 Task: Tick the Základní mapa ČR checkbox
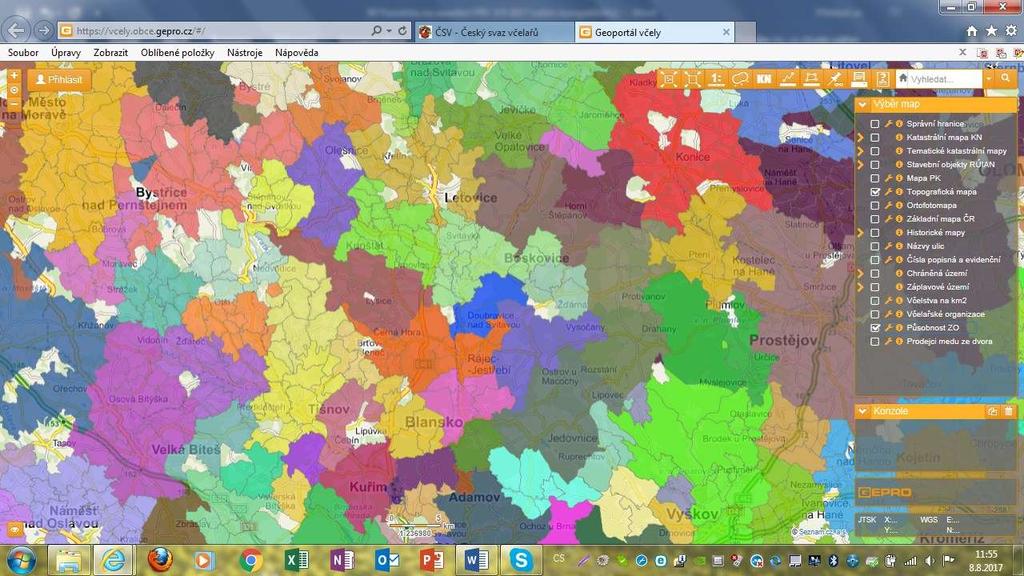click(875, 219)
